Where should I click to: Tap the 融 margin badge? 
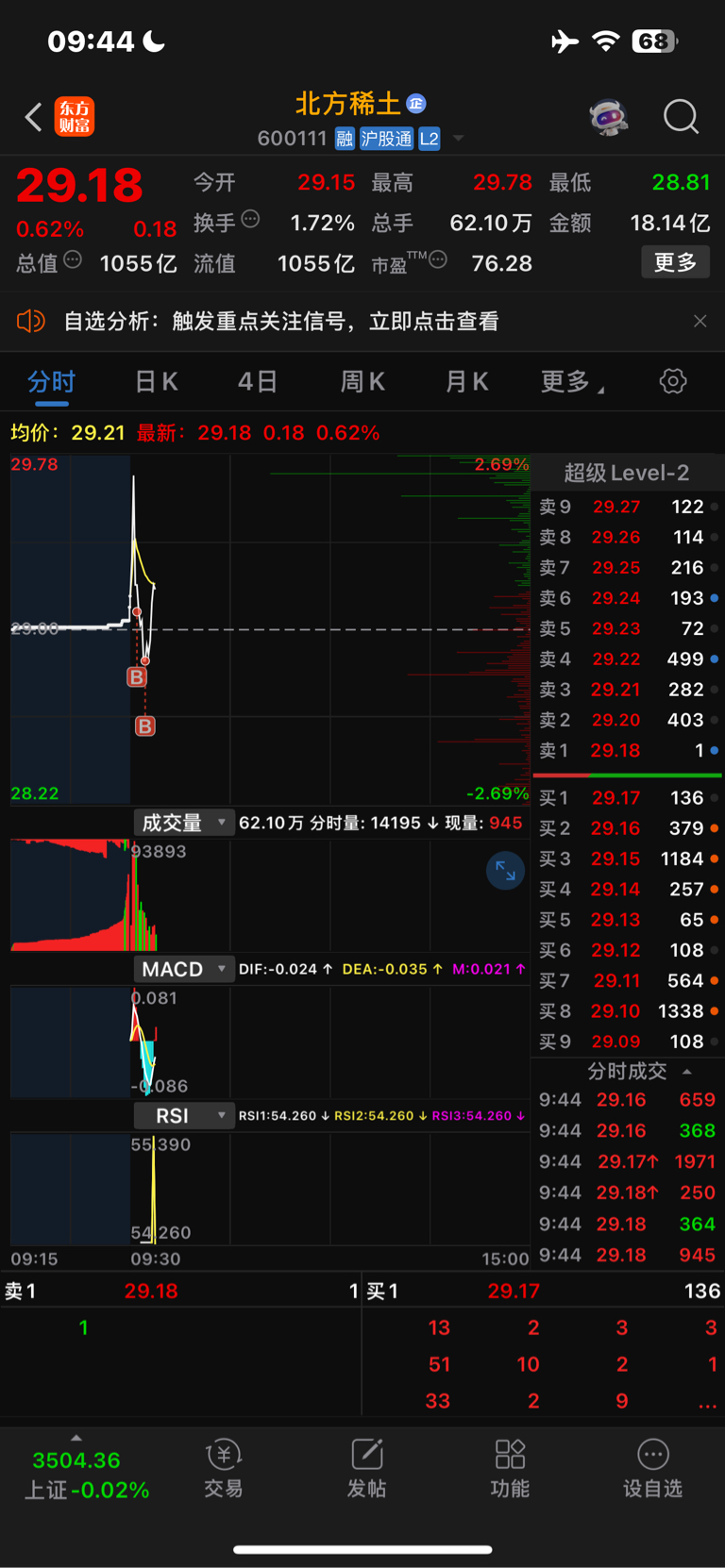click(x=345, y=139)
